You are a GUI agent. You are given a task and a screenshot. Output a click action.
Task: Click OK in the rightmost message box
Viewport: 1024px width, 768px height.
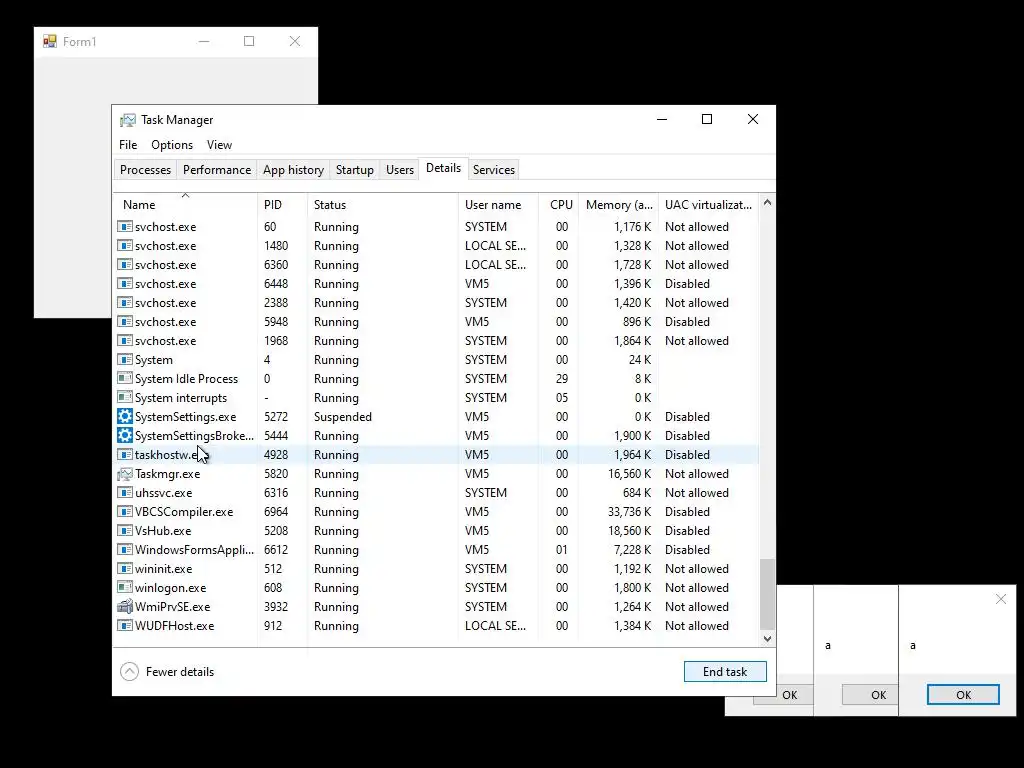tap(963, 695)
